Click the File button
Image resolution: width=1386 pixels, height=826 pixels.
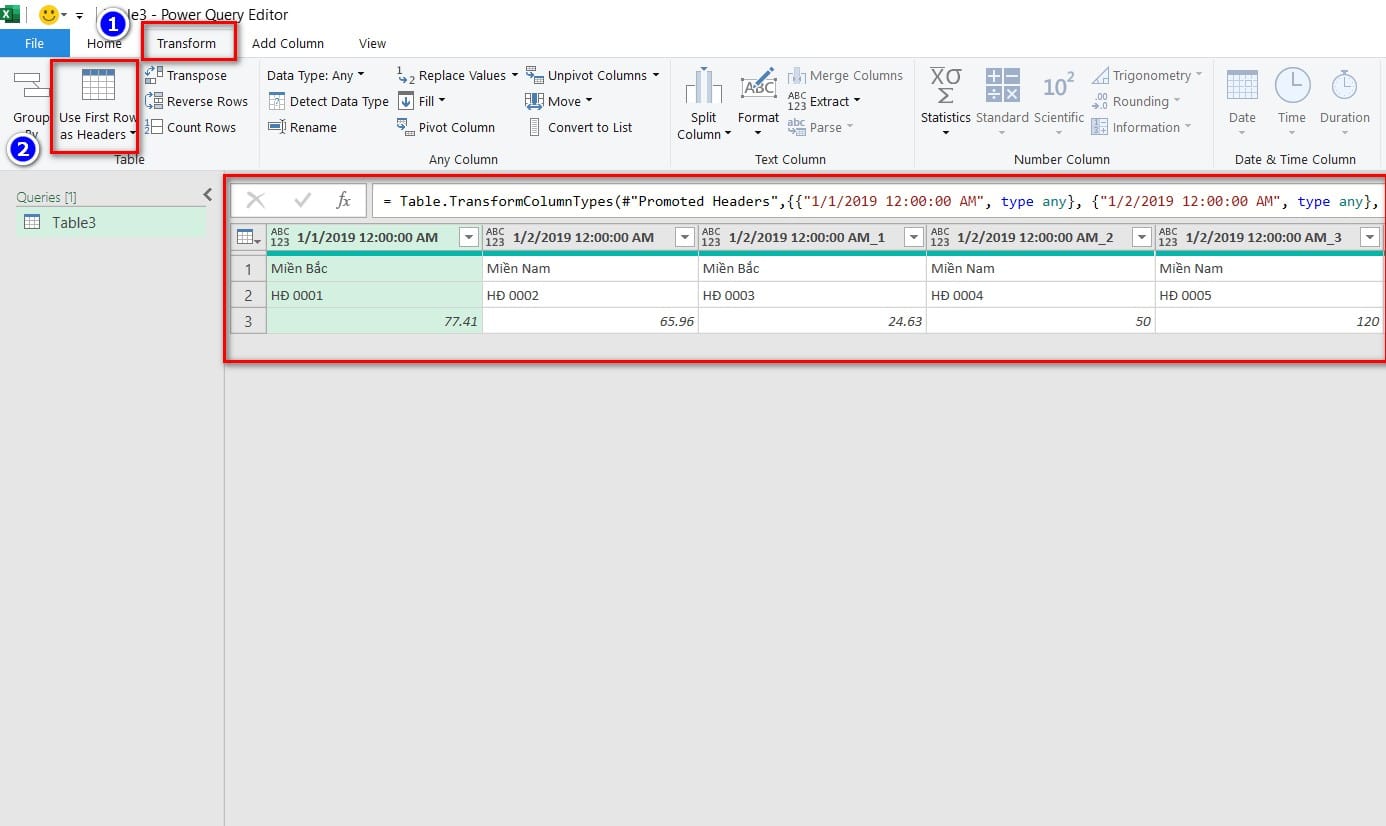point(34,43)
